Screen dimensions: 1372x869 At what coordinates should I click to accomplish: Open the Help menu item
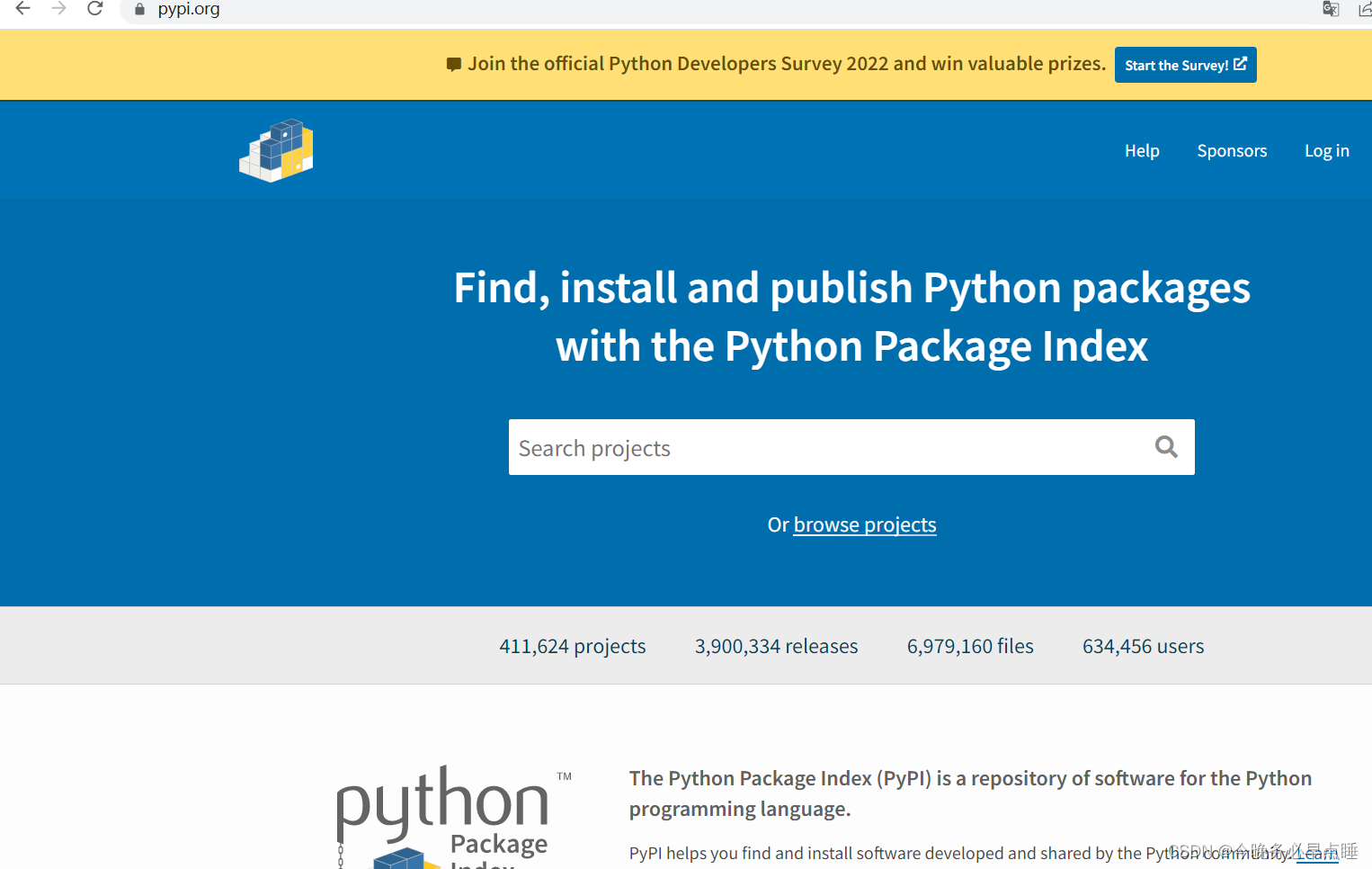click(1142, 151)
